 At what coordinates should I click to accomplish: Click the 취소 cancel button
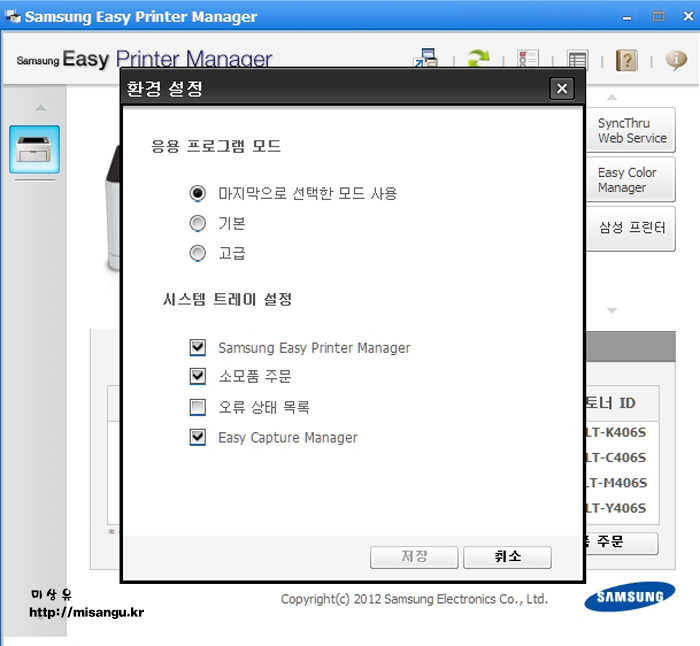click(x=507, y=557)
